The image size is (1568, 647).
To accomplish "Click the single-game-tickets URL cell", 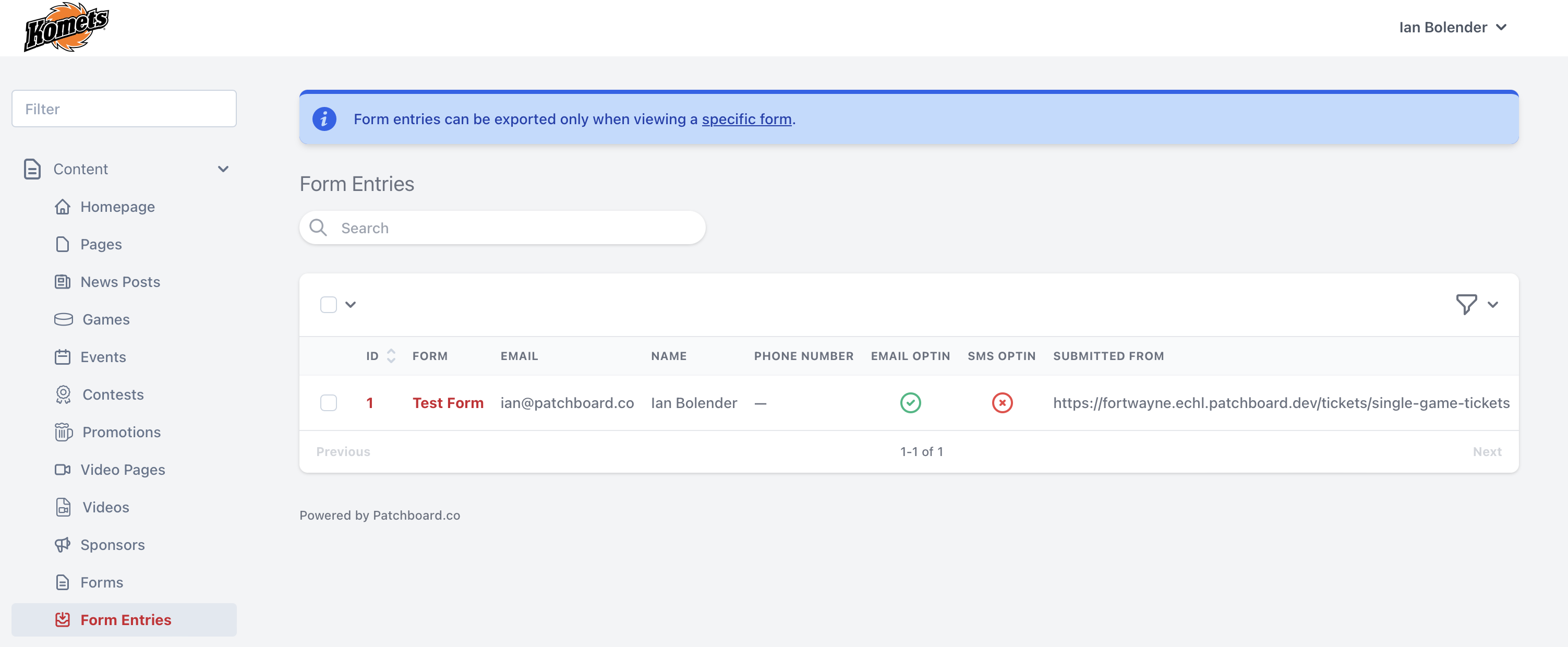I will [x=1281, y=403].
